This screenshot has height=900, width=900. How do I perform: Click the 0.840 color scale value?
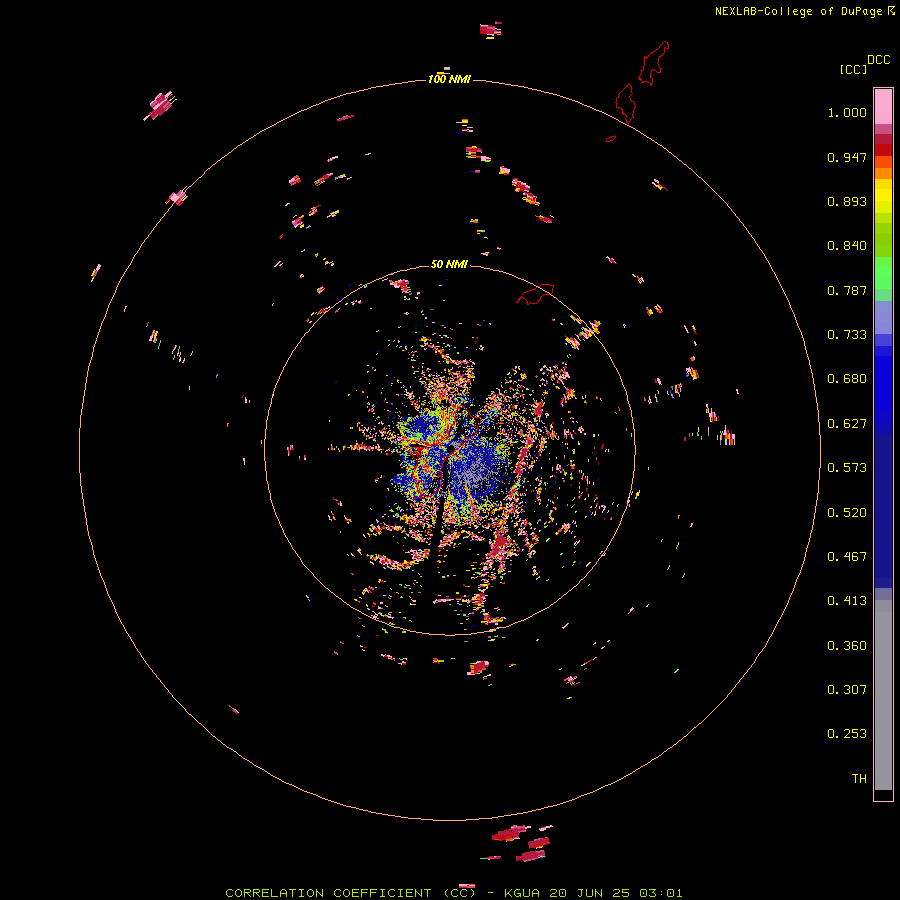[847, 246]
